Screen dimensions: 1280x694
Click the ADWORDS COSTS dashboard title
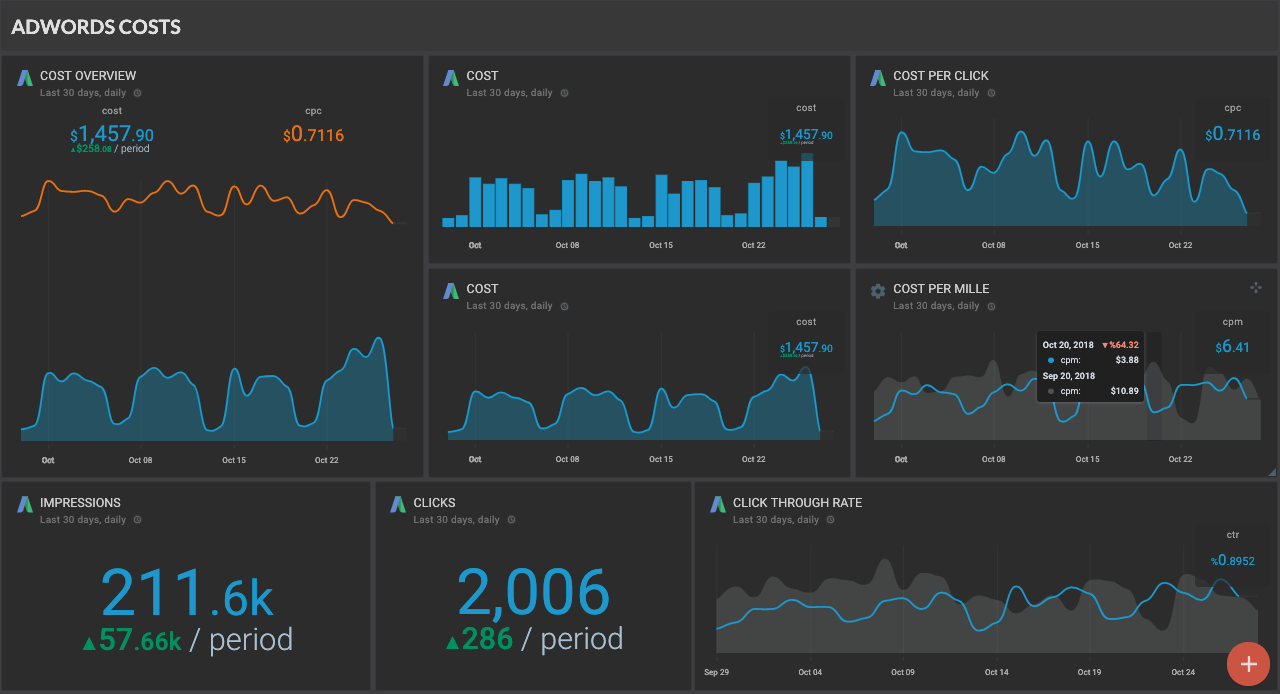pos(96,27)
